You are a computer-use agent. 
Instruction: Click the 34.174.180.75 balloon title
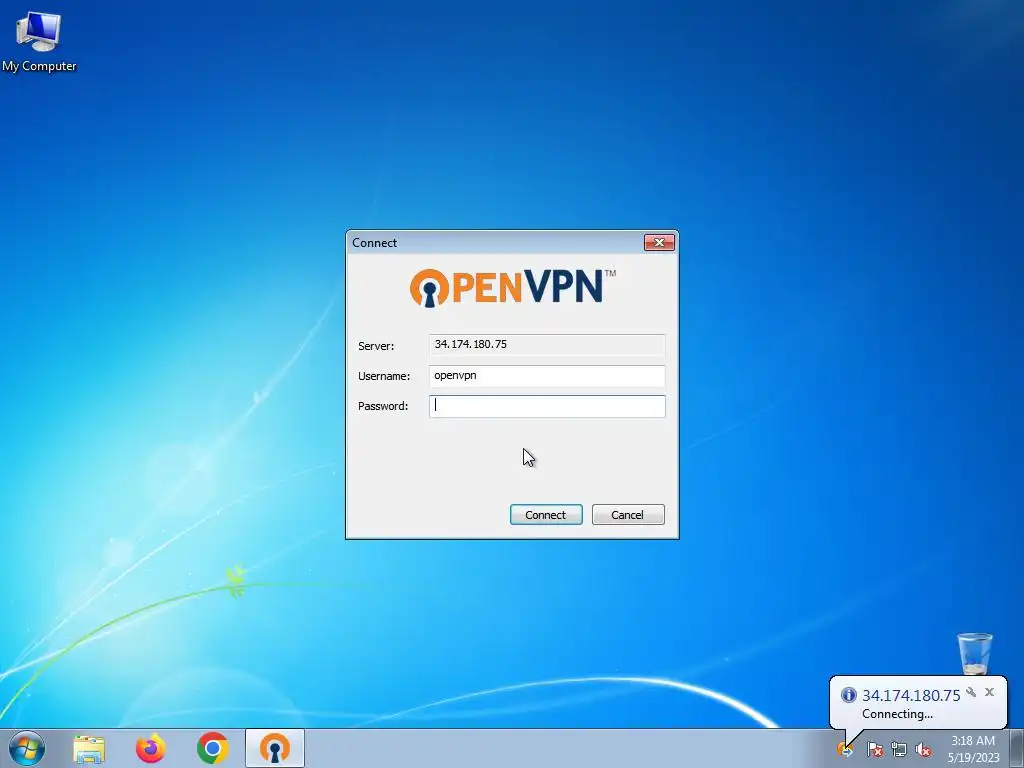(911, 695)
